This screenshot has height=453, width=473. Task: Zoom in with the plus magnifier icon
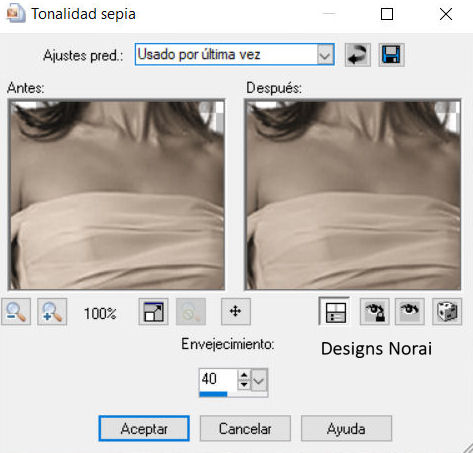coord(52,311)
